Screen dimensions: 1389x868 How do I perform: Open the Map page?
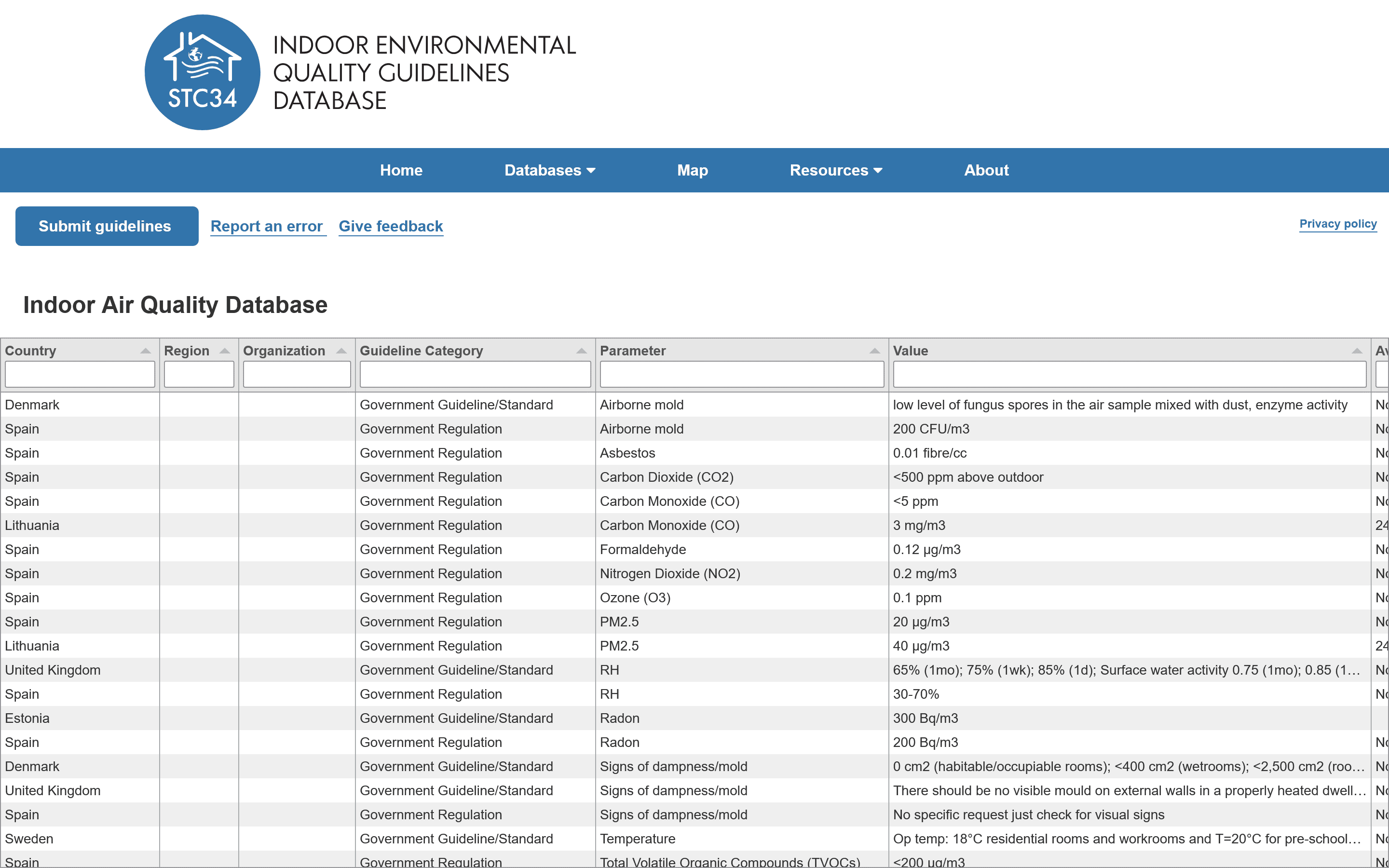point(692,171)
